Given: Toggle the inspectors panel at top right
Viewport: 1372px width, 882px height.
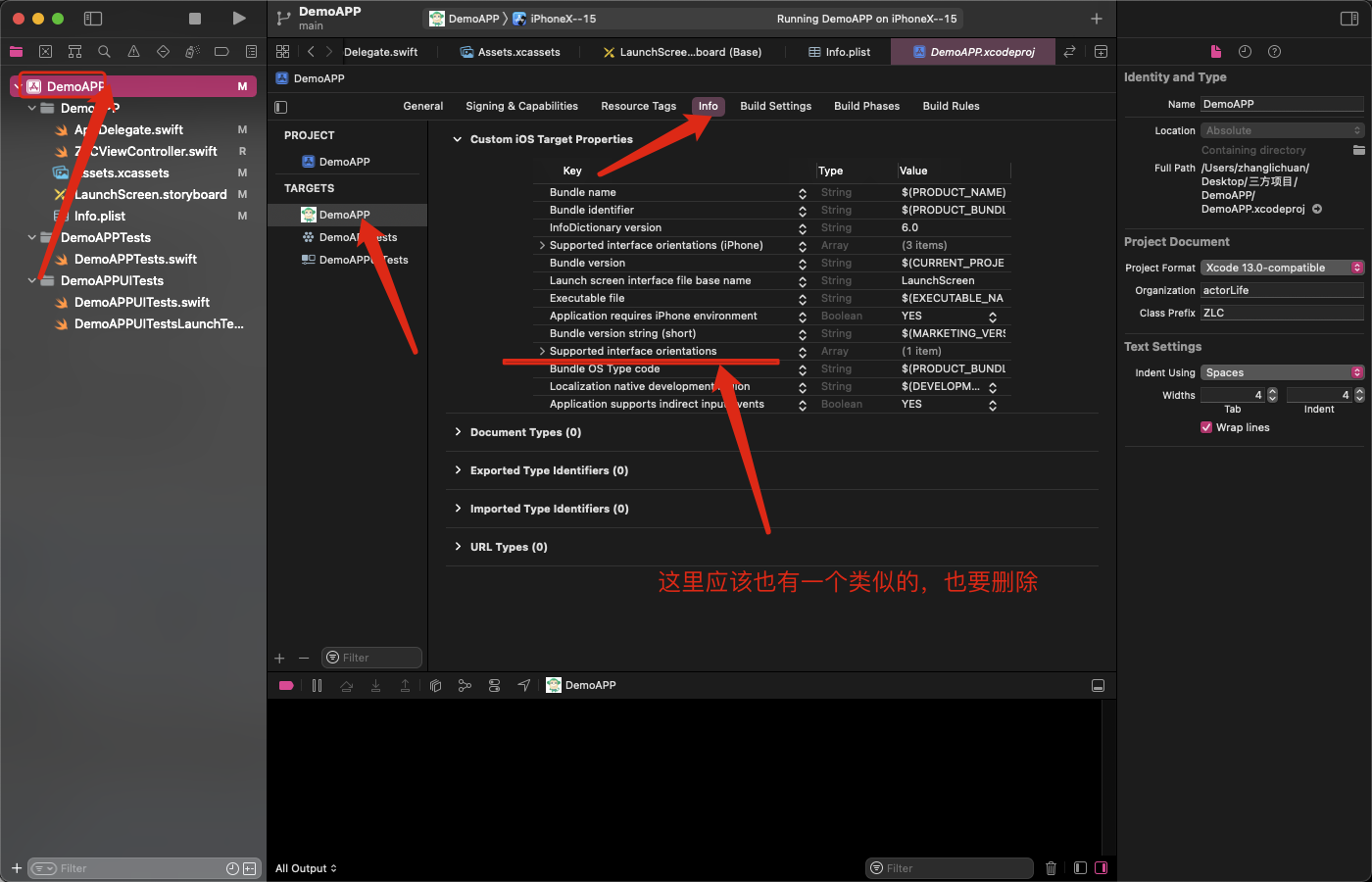Looking at the screenshot, I should coord(1349,19).
